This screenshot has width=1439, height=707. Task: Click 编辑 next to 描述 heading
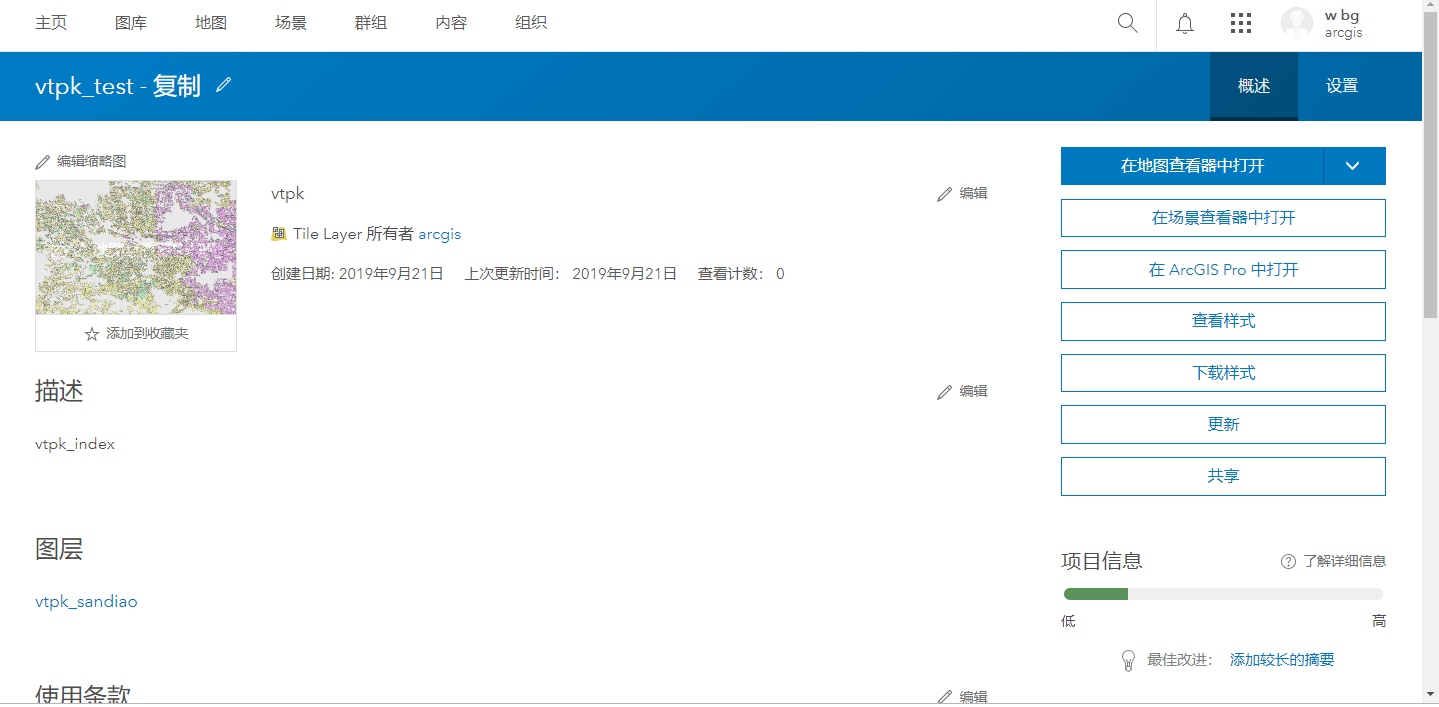point(962,392)
